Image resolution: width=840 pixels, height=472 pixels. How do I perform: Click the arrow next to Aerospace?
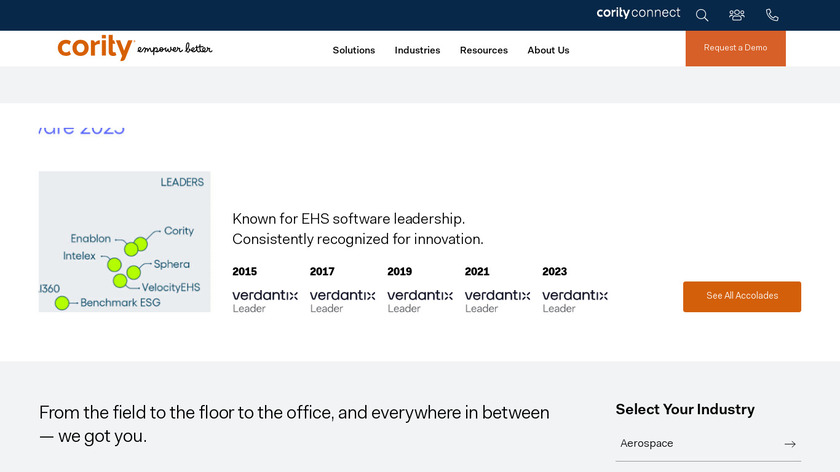click(790, 444)
